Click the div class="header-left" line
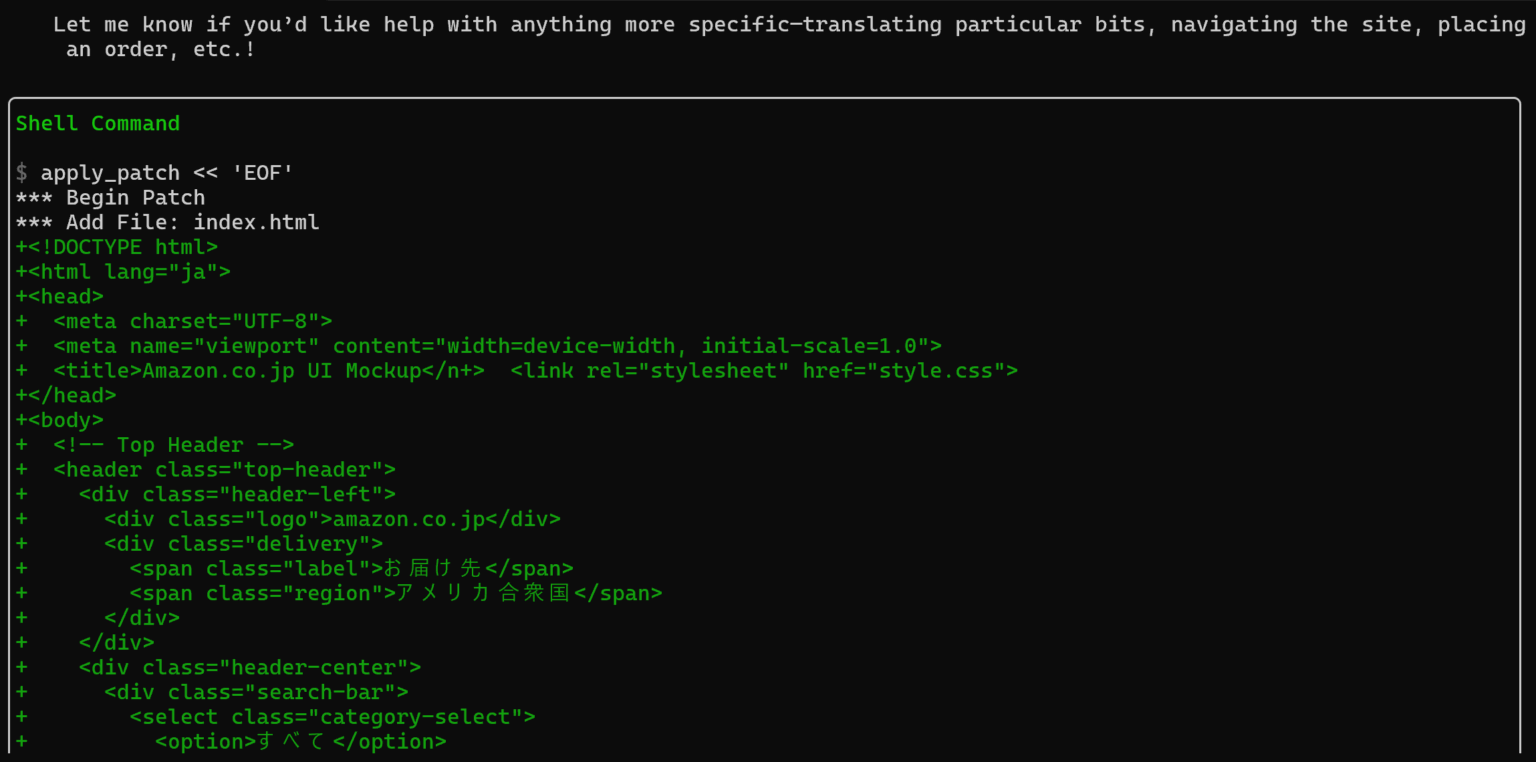 pos(237,494)
